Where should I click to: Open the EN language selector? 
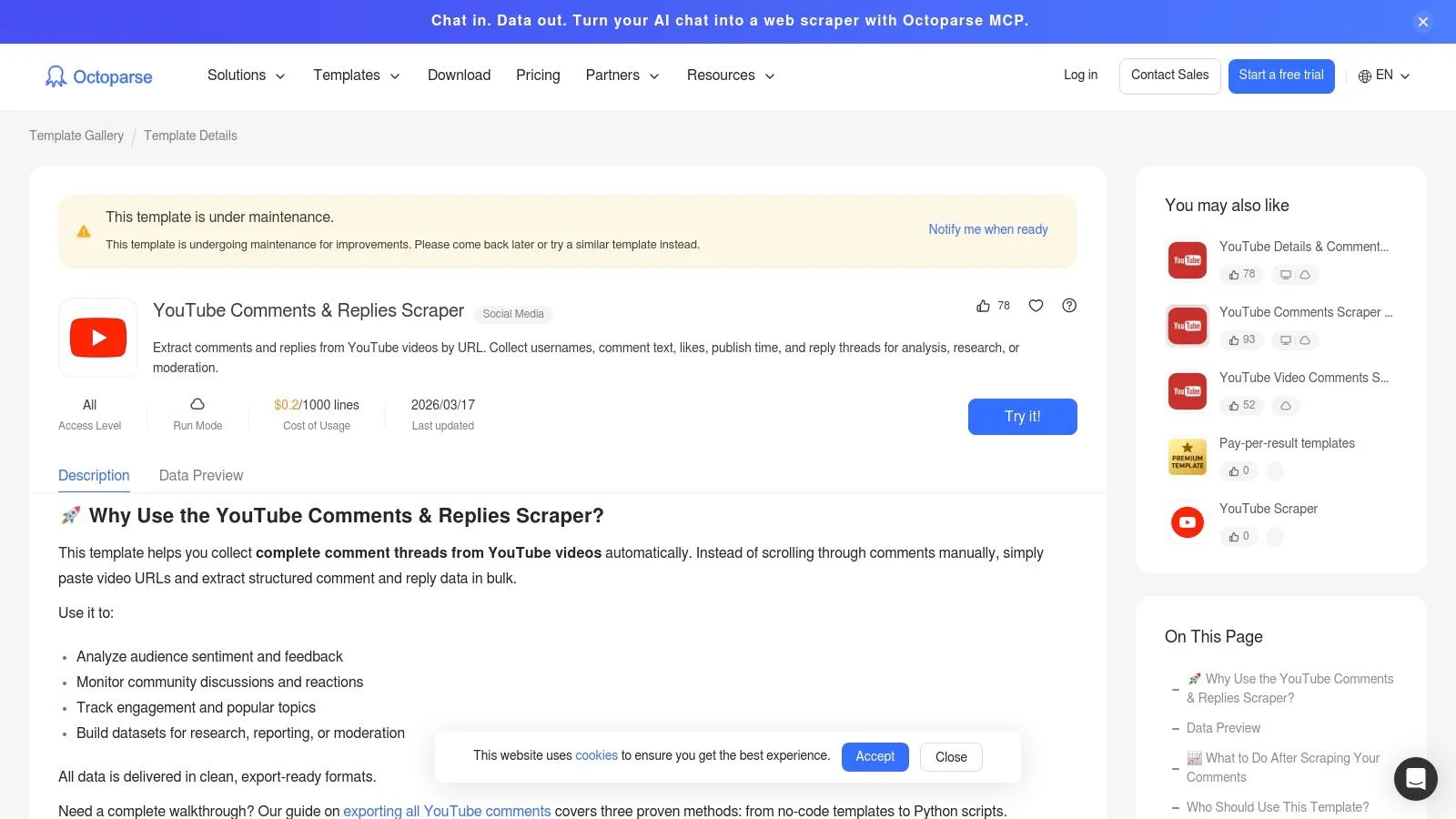click(1383, 76)
